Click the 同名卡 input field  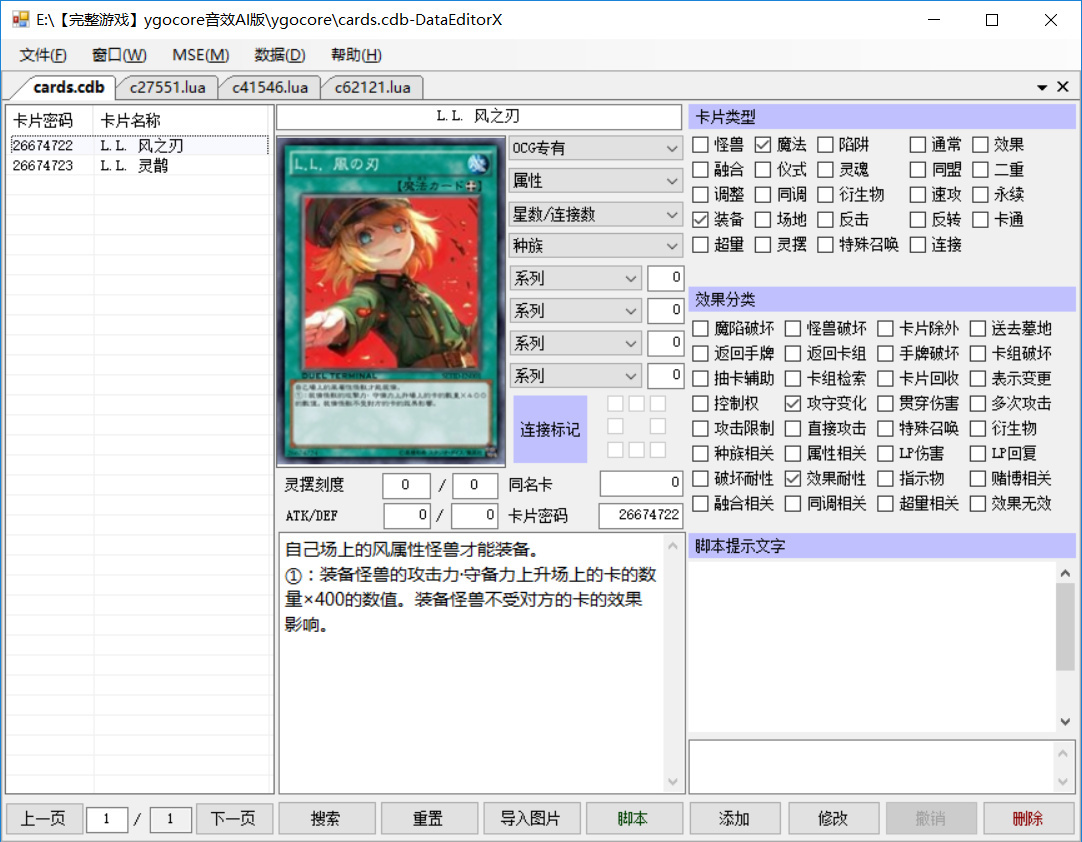[x=641, y=482]
